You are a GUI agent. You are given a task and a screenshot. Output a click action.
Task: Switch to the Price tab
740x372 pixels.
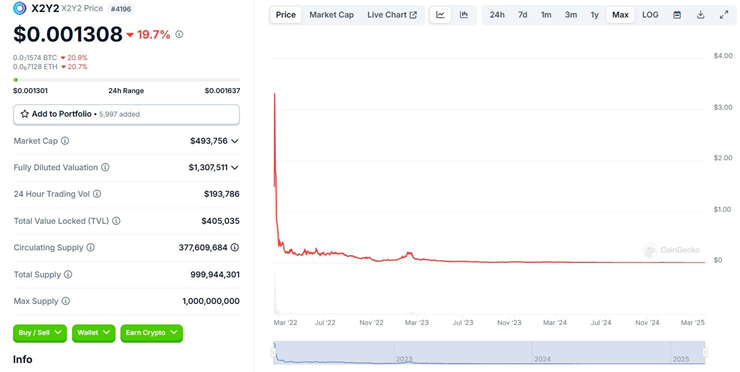(x=286, y=15)
